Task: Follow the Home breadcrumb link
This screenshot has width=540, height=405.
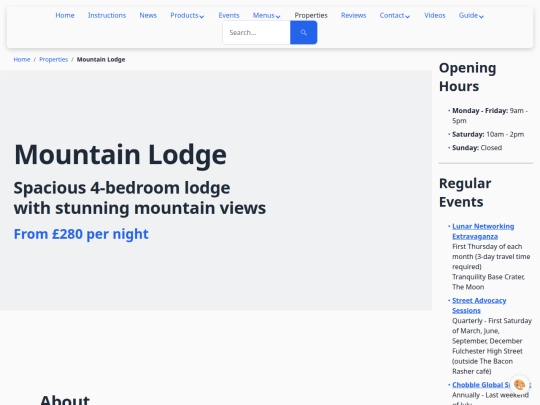Action: tap(22, 60)
